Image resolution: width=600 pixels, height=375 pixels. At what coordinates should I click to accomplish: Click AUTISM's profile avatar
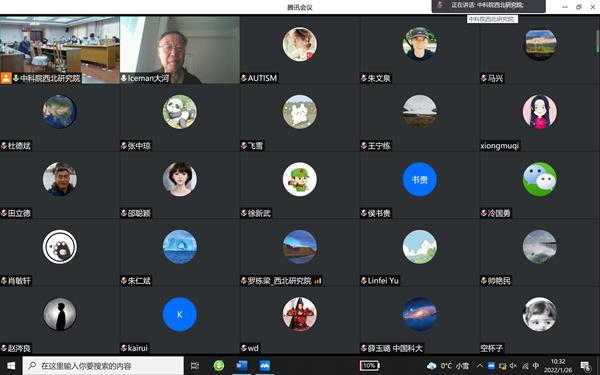pos(300,44)
